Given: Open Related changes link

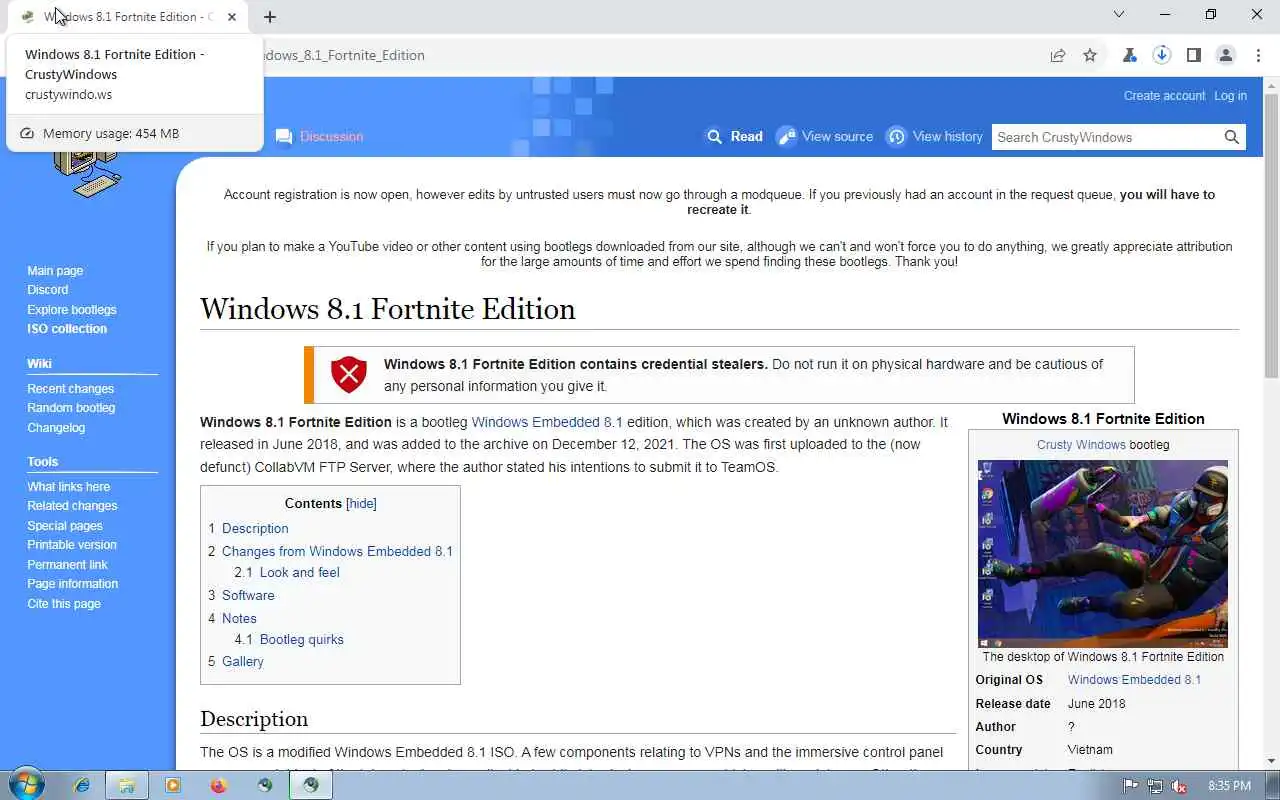Looking at the screenshot, I should point(72,506).
